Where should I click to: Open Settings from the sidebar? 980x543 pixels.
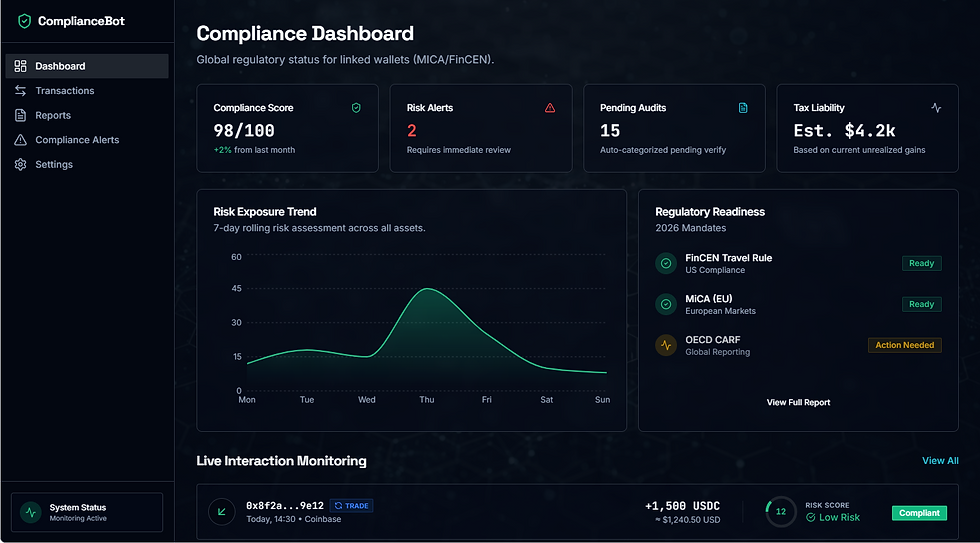pyautogui.click(x=54, y=164)
